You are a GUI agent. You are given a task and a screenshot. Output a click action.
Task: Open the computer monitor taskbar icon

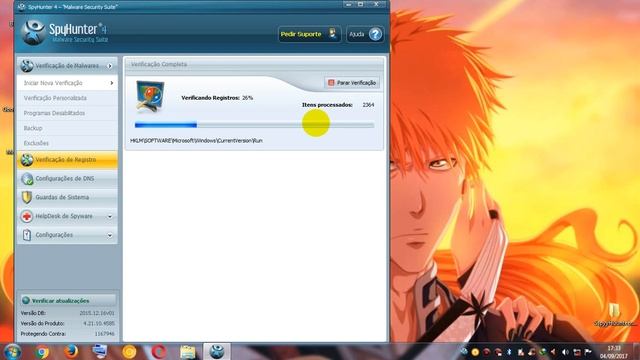pos(100,351)
